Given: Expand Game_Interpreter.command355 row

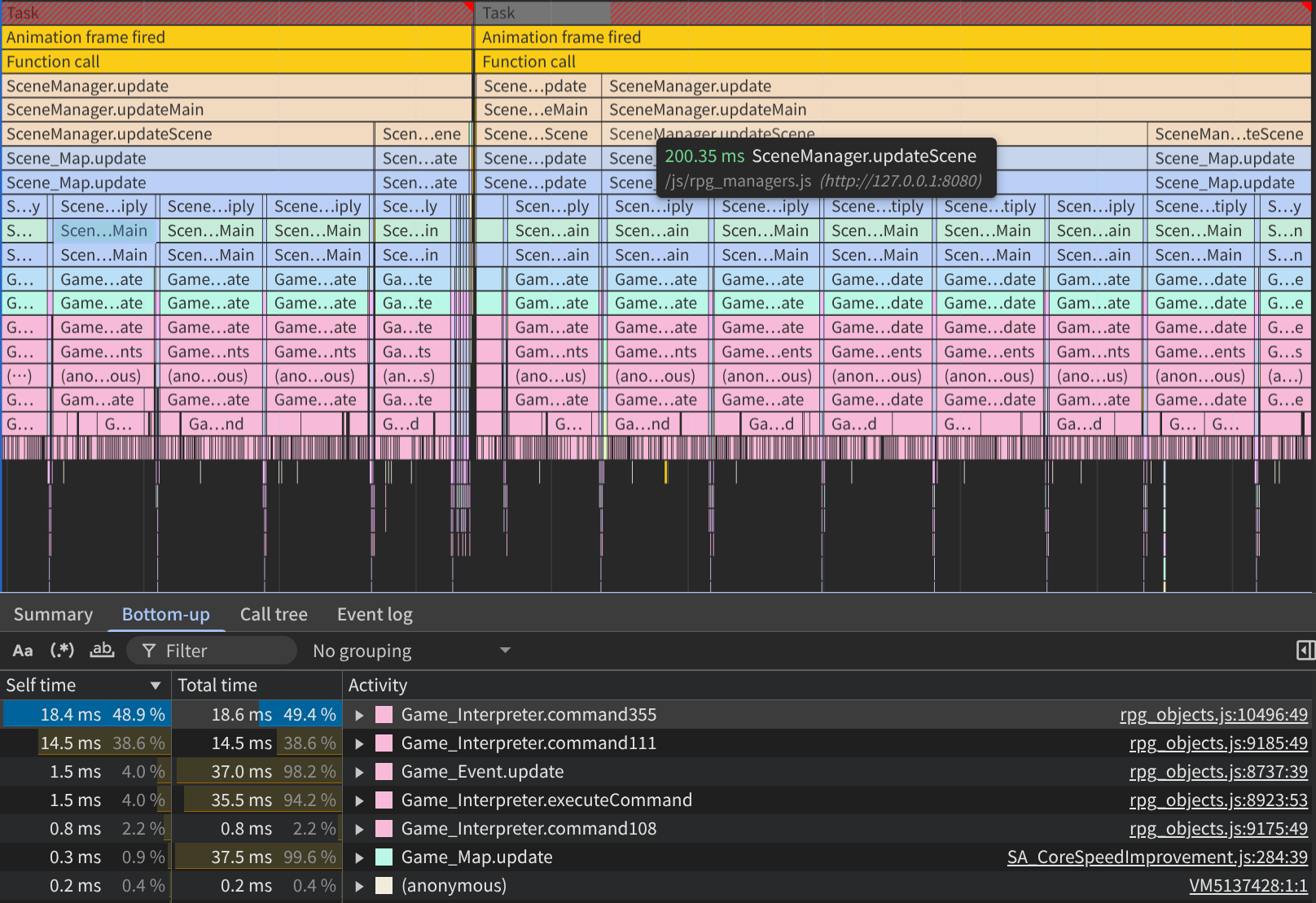Looking at the screenshot, I should point(359,715).
